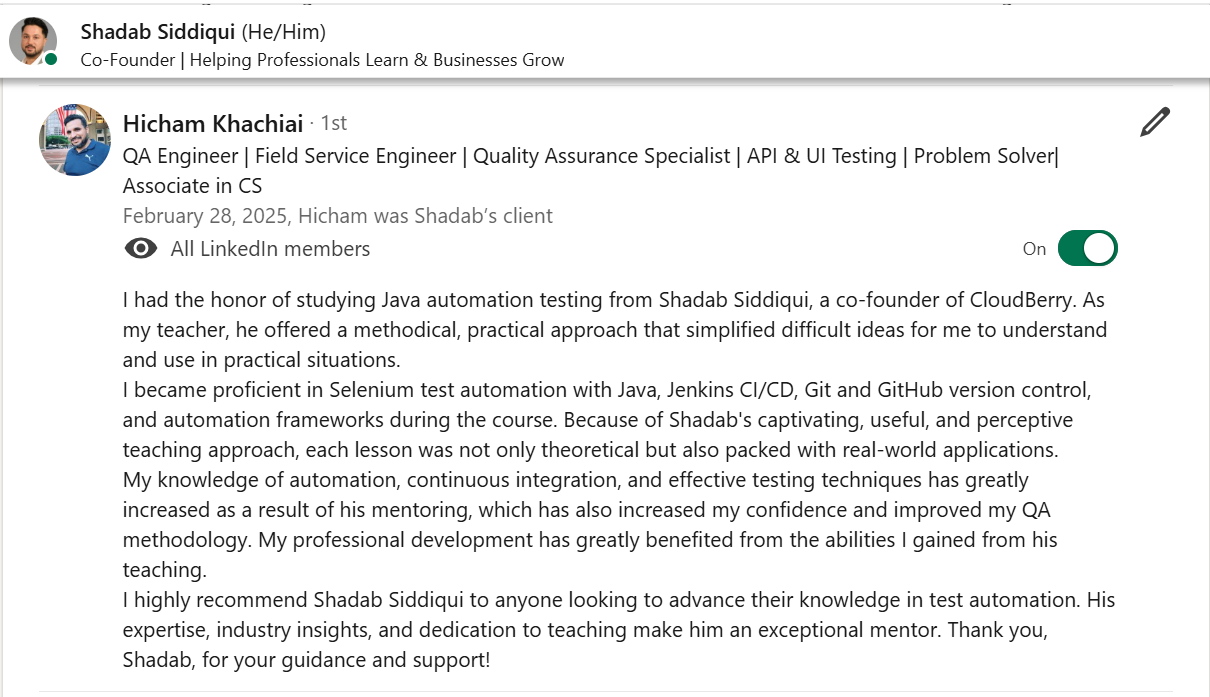Click the paragraph starting "I became proficient"
This screenshot has width=1210, height=697.
point(606,420)
